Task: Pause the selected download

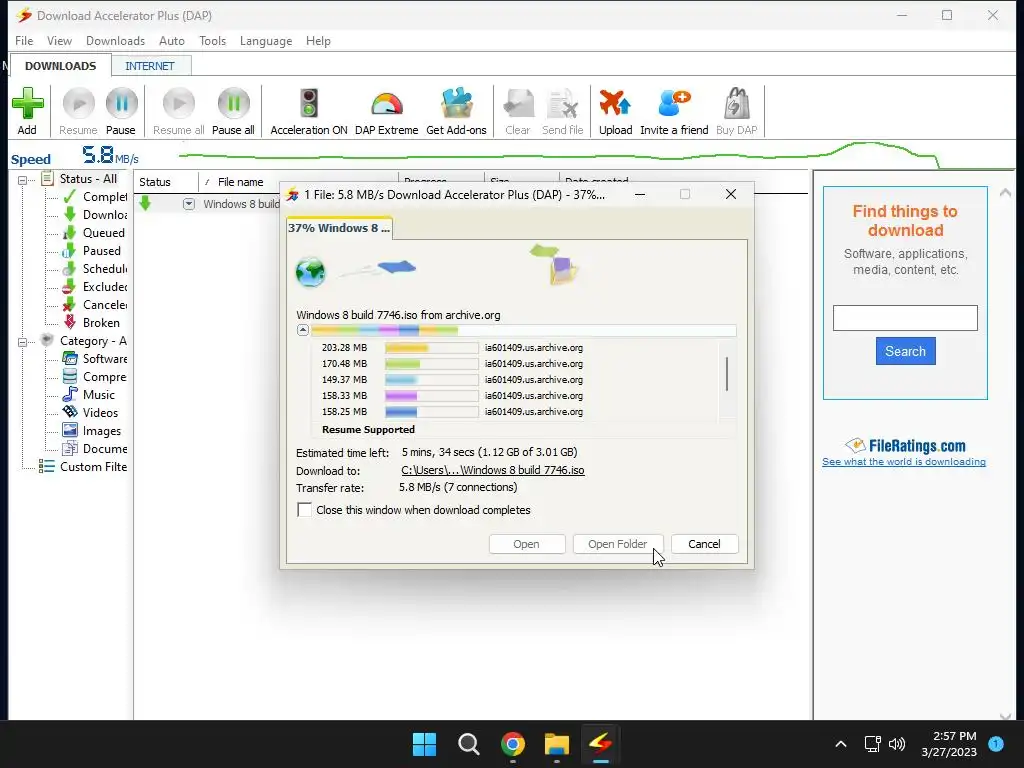Action: click(x=121, y=111)
